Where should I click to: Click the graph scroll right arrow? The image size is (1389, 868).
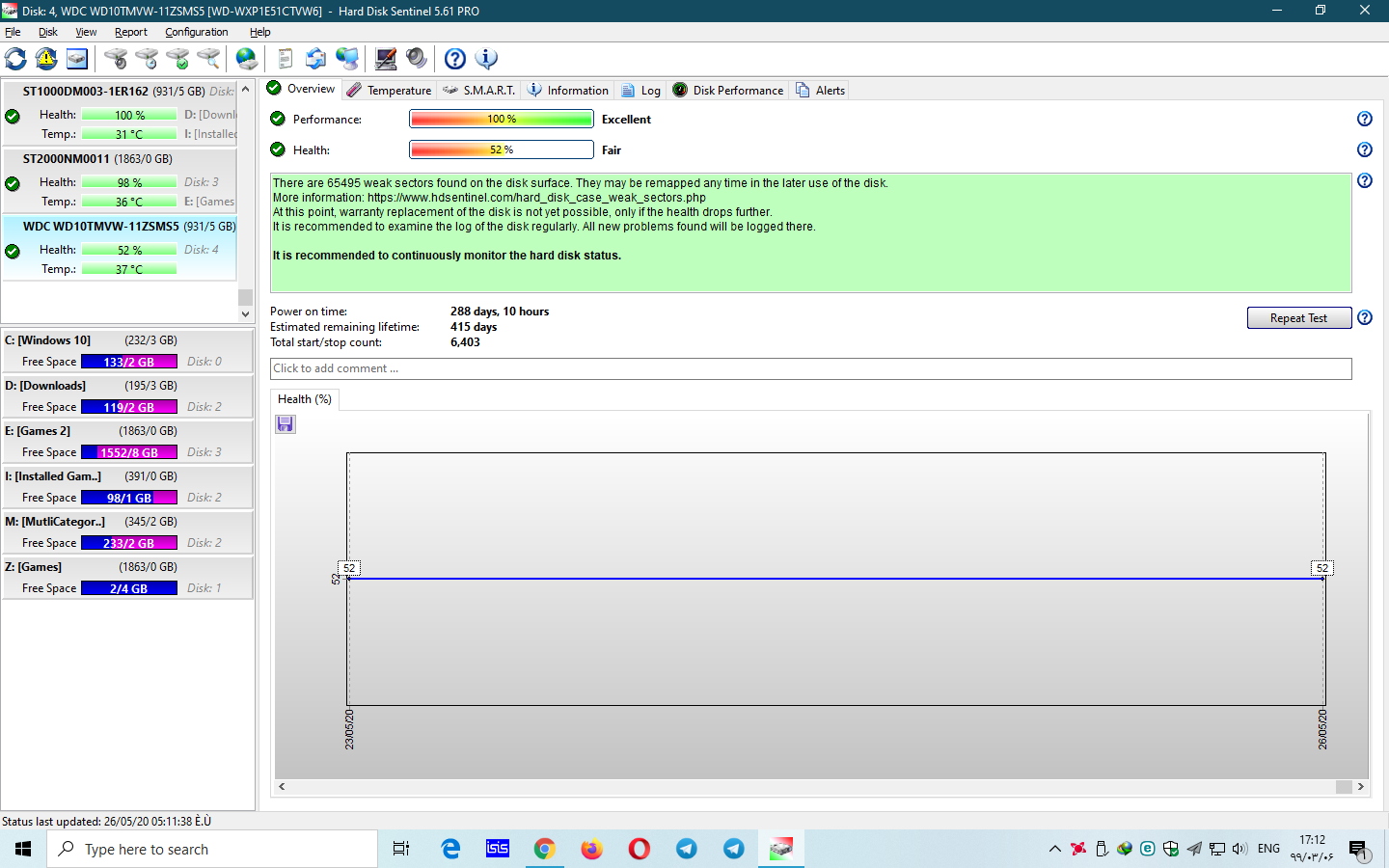click(x=1361, y=787)
